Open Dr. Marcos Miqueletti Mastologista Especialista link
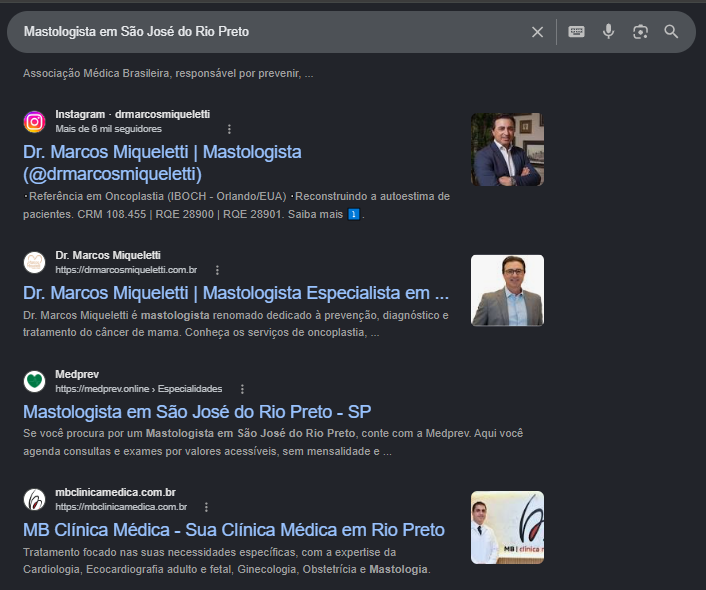The image size is (706, 590). (236, 293)
